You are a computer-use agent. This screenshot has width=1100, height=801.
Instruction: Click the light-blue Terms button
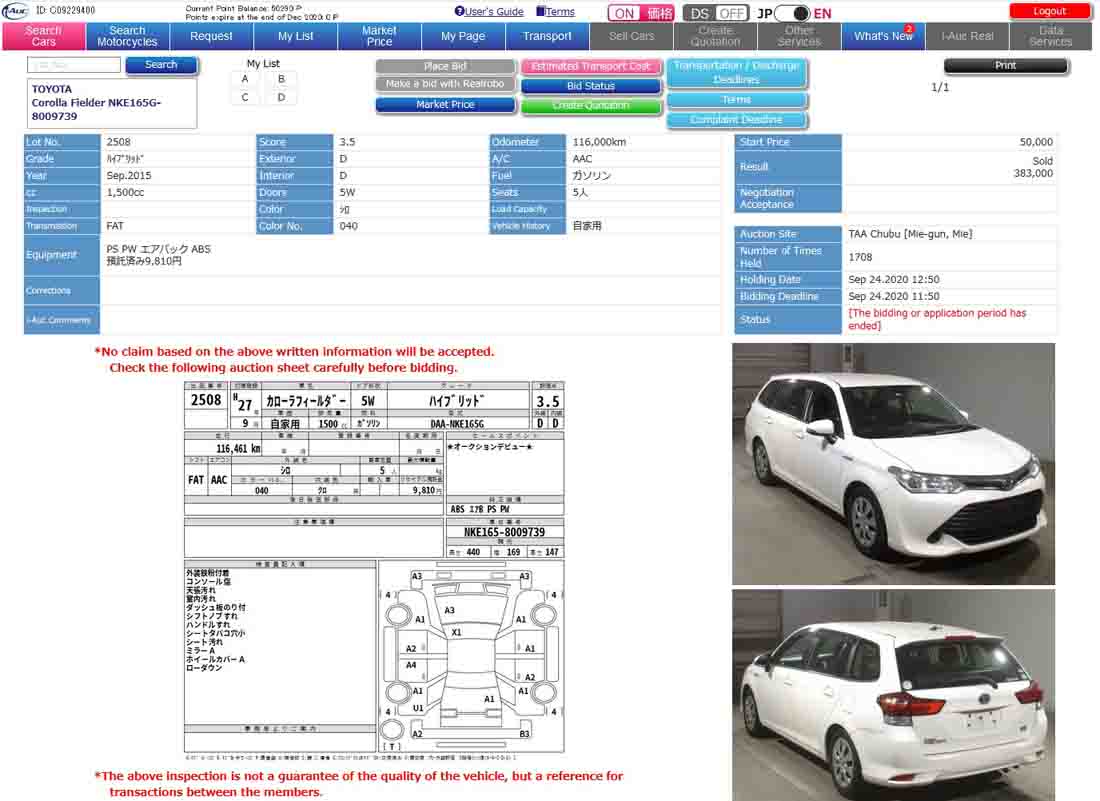click(737, 100)
